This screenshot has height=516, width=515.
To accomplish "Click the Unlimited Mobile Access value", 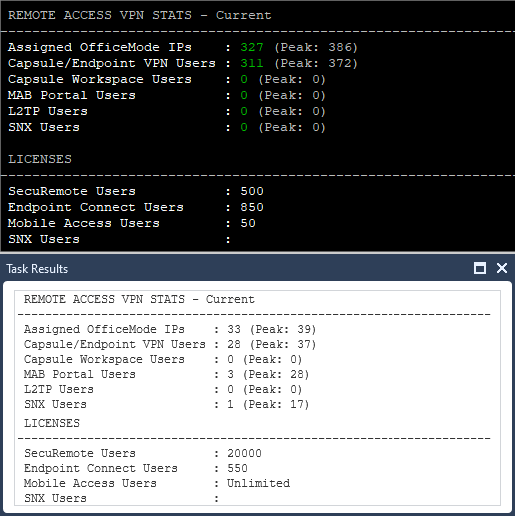I will (x=258, y=483).
